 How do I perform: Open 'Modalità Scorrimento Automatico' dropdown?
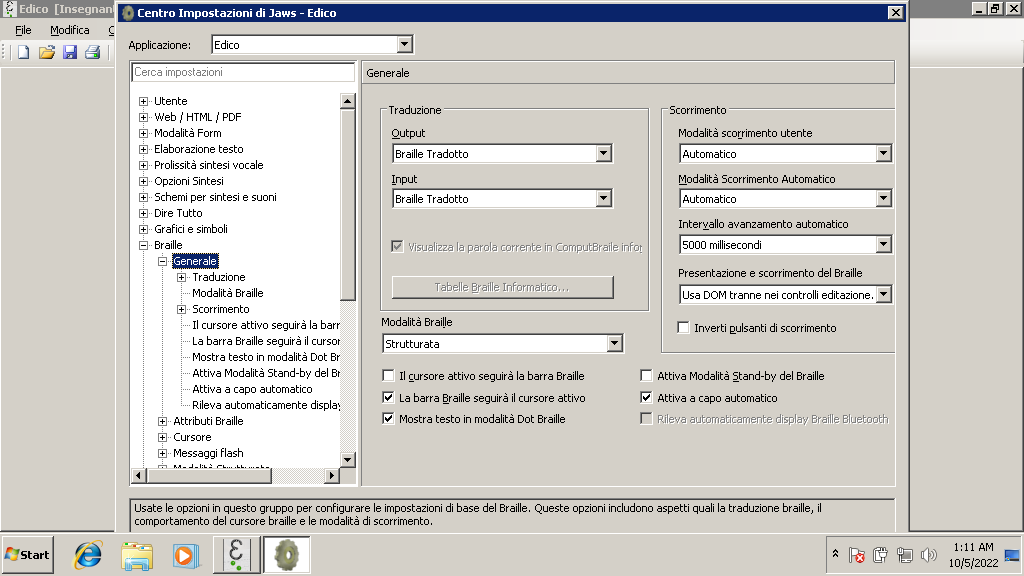[884, 199]
